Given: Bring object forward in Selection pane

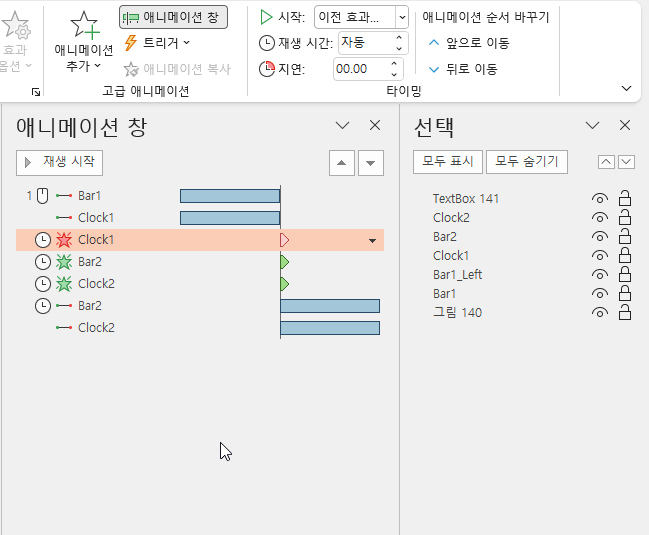Looking at the screenshot, I should coord(606,162).
